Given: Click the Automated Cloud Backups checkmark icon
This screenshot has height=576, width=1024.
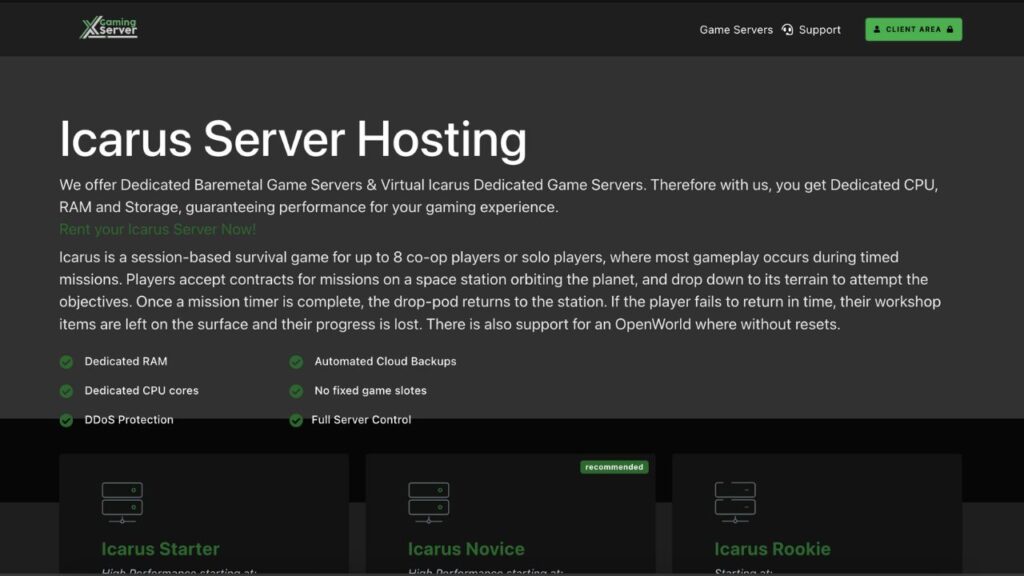Looking at the screenshot, I should [x=296, y=361].
